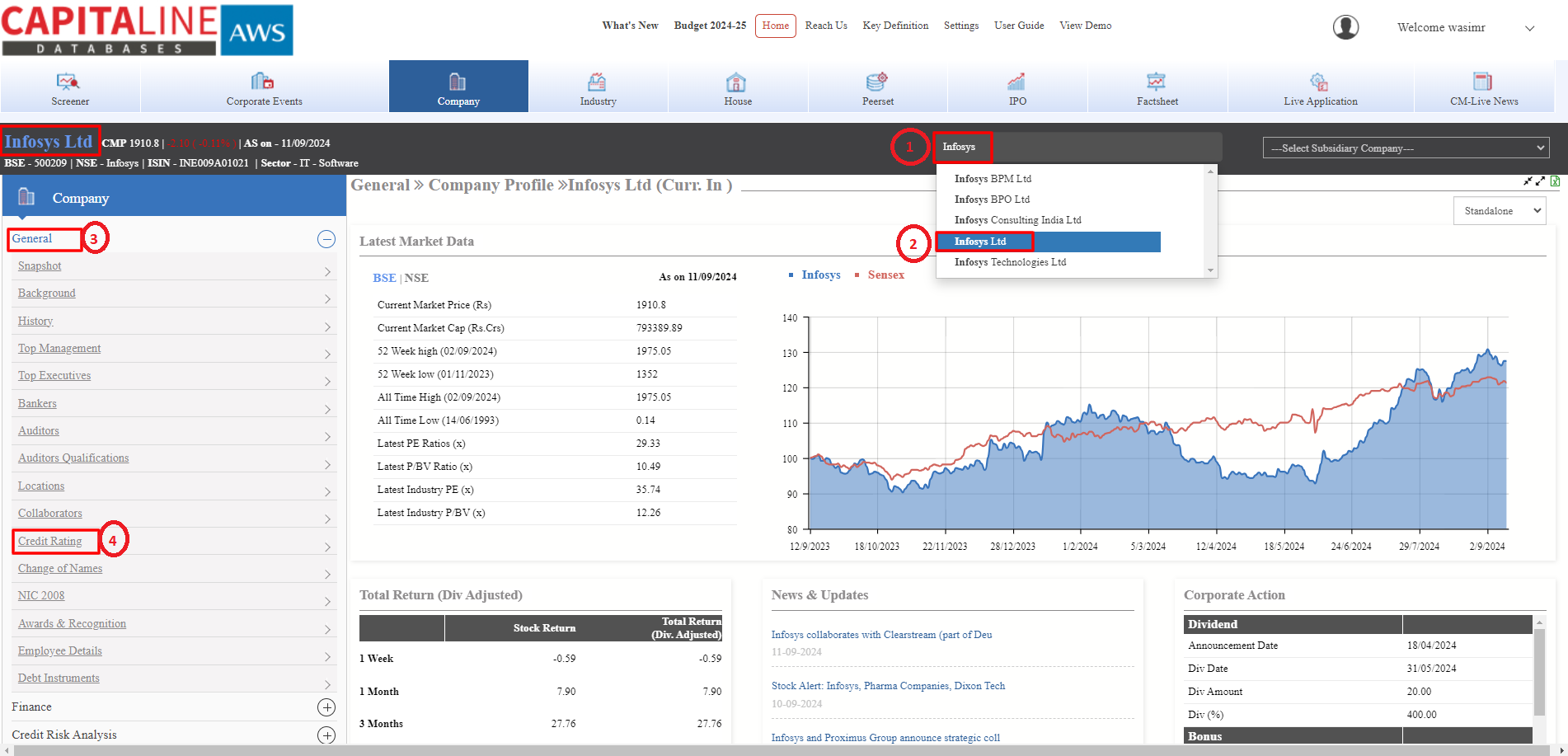This screenshot has height=756, width=1568.
Task: Open the NIC 2008 link
Action: pyautogui.click(x=41, y=595)
